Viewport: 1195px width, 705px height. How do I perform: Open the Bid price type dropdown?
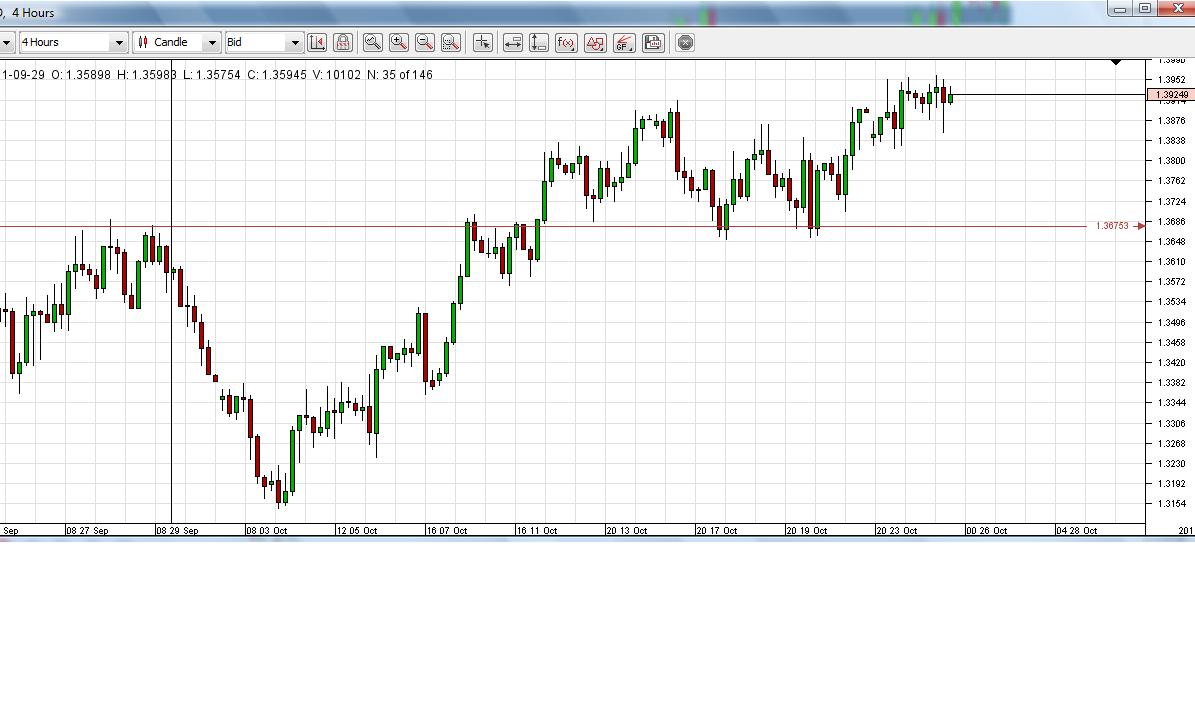[264, 42]
